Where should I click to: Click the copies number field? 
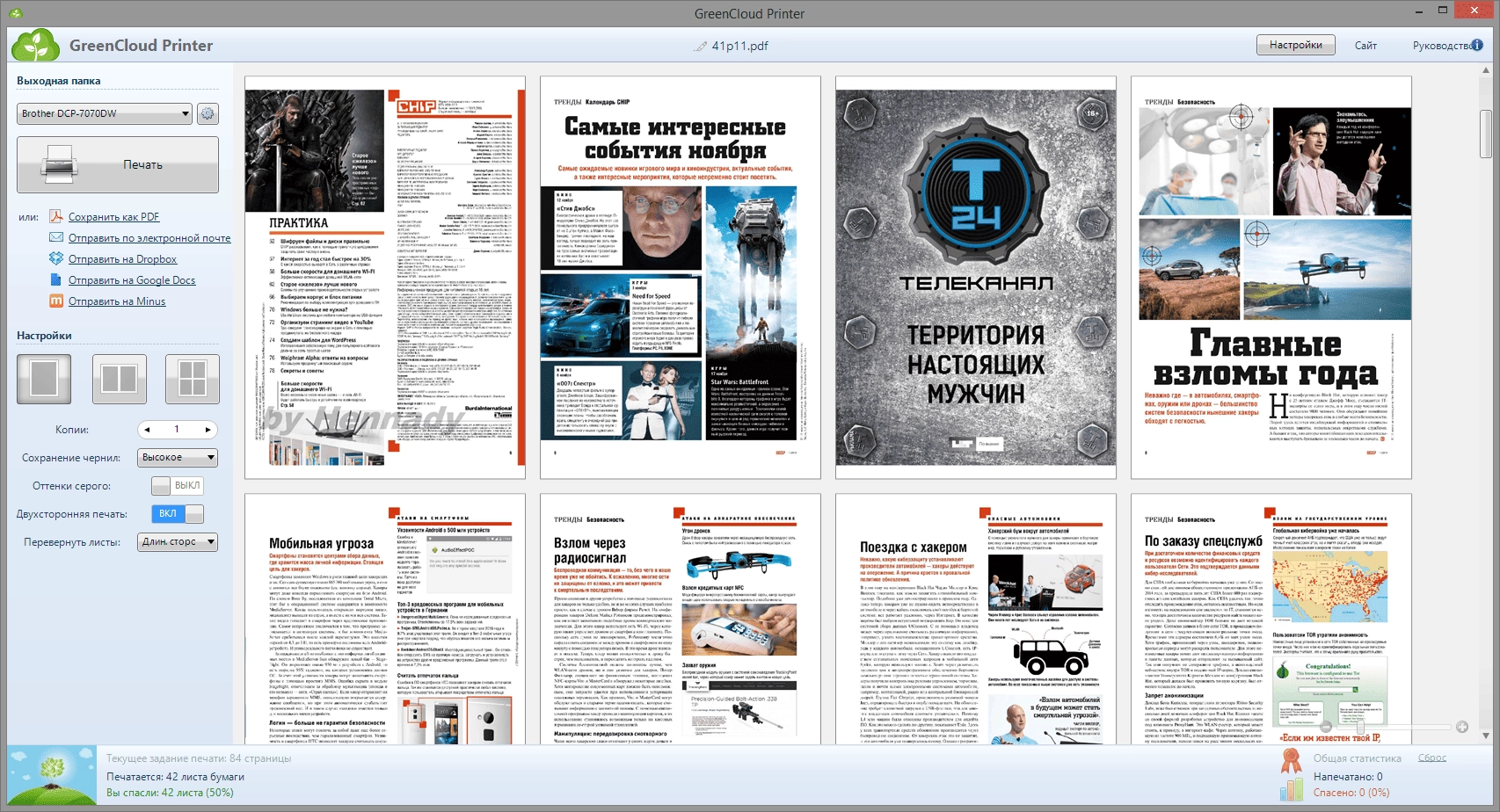point(177,430)
